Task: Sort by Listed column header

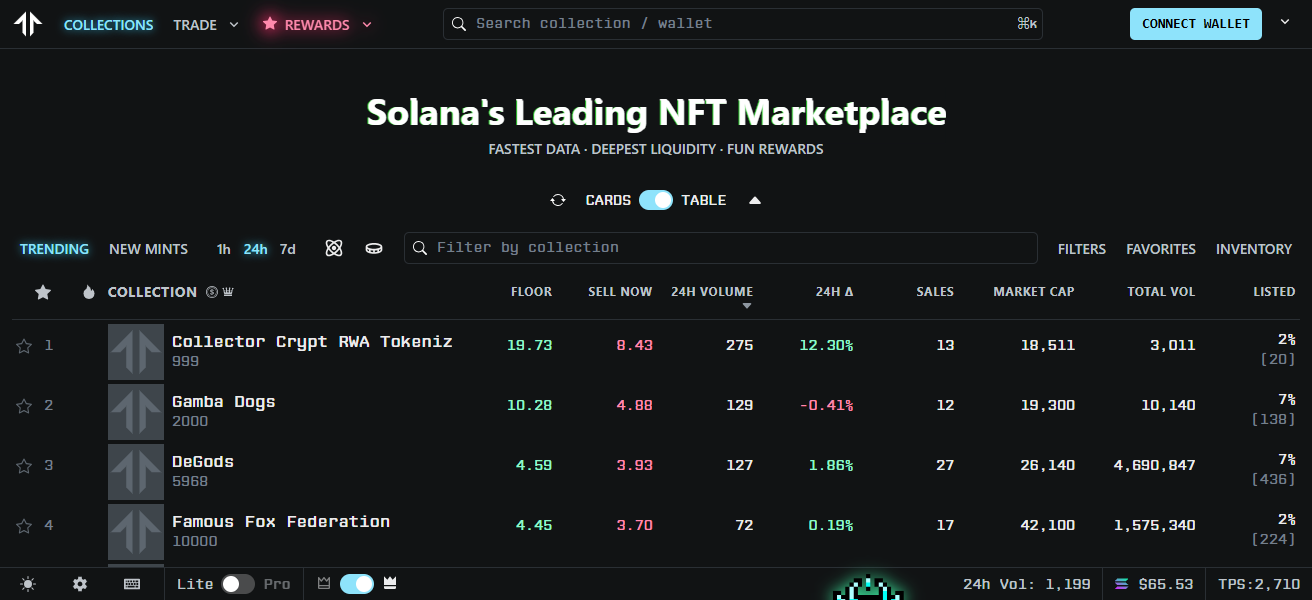Action: click(x=1274, y=292)
